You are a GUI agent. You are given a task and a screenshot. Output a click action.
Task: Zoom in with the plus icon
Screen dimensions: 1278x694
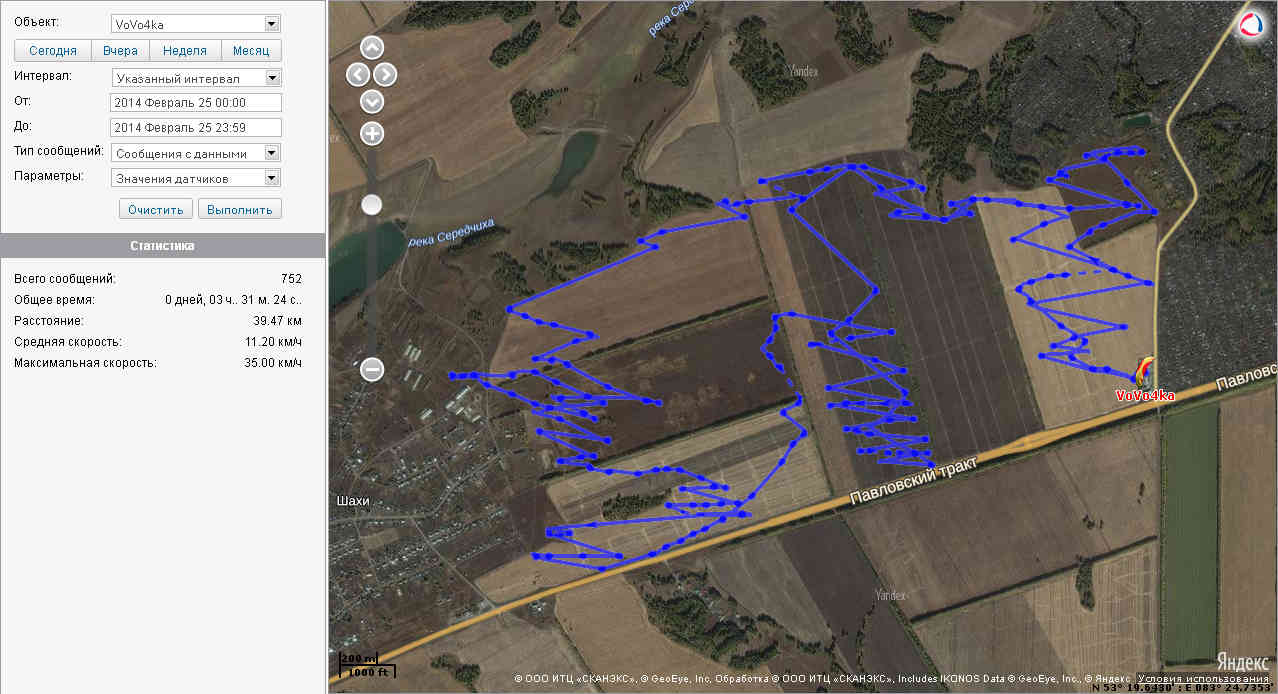(x=372, y=134)
